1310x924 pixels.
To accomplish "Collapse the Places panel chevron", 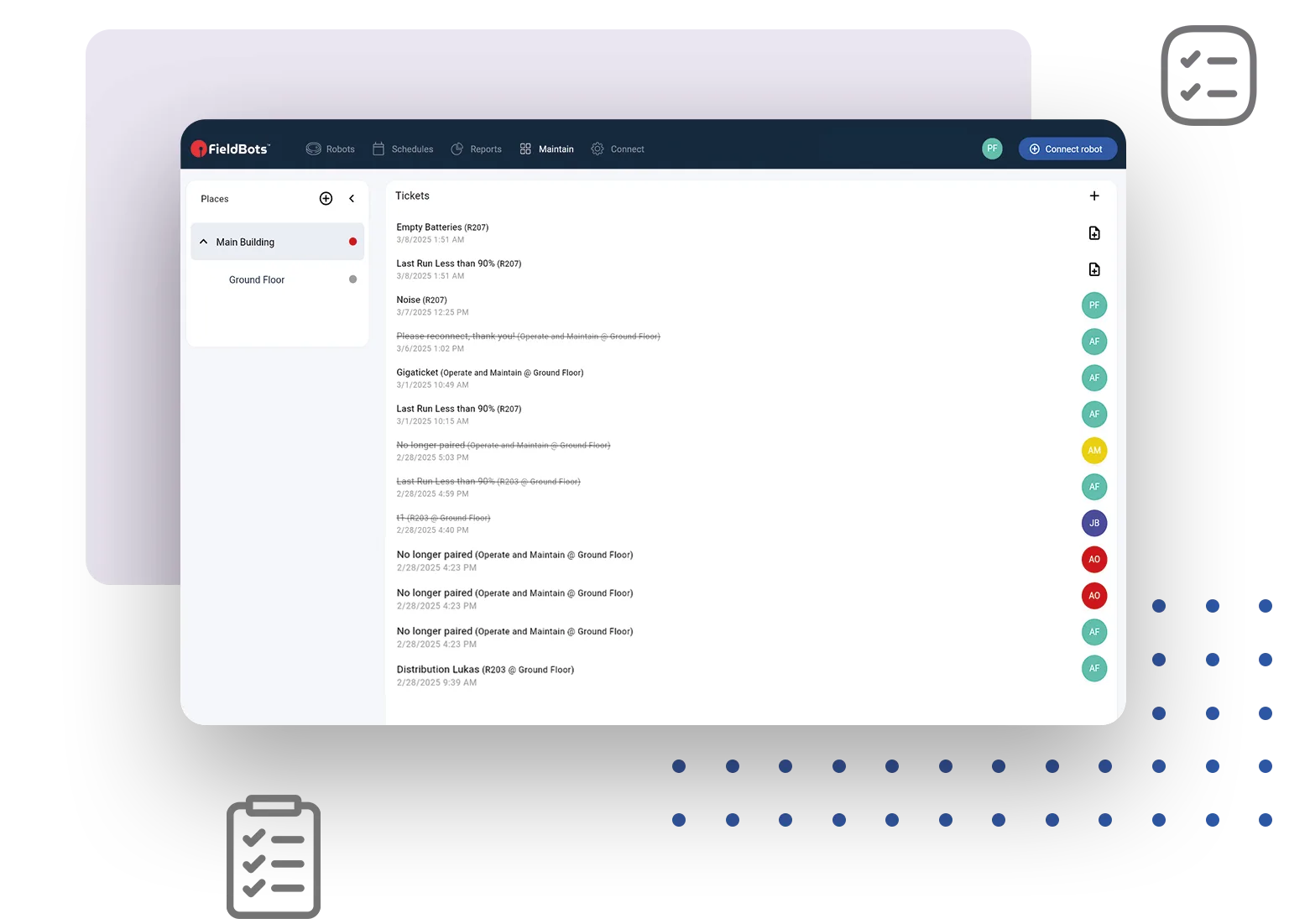I will pos(352,199).
